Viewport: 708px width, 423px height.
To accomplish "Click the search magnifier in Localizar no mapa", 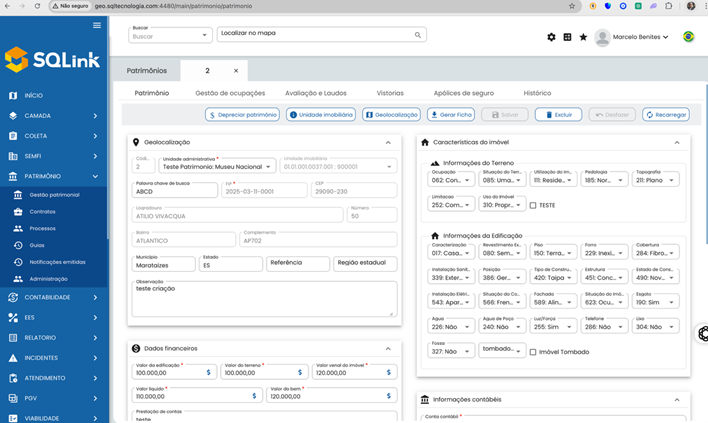I will pyautogui.click(x=419, y=35).
